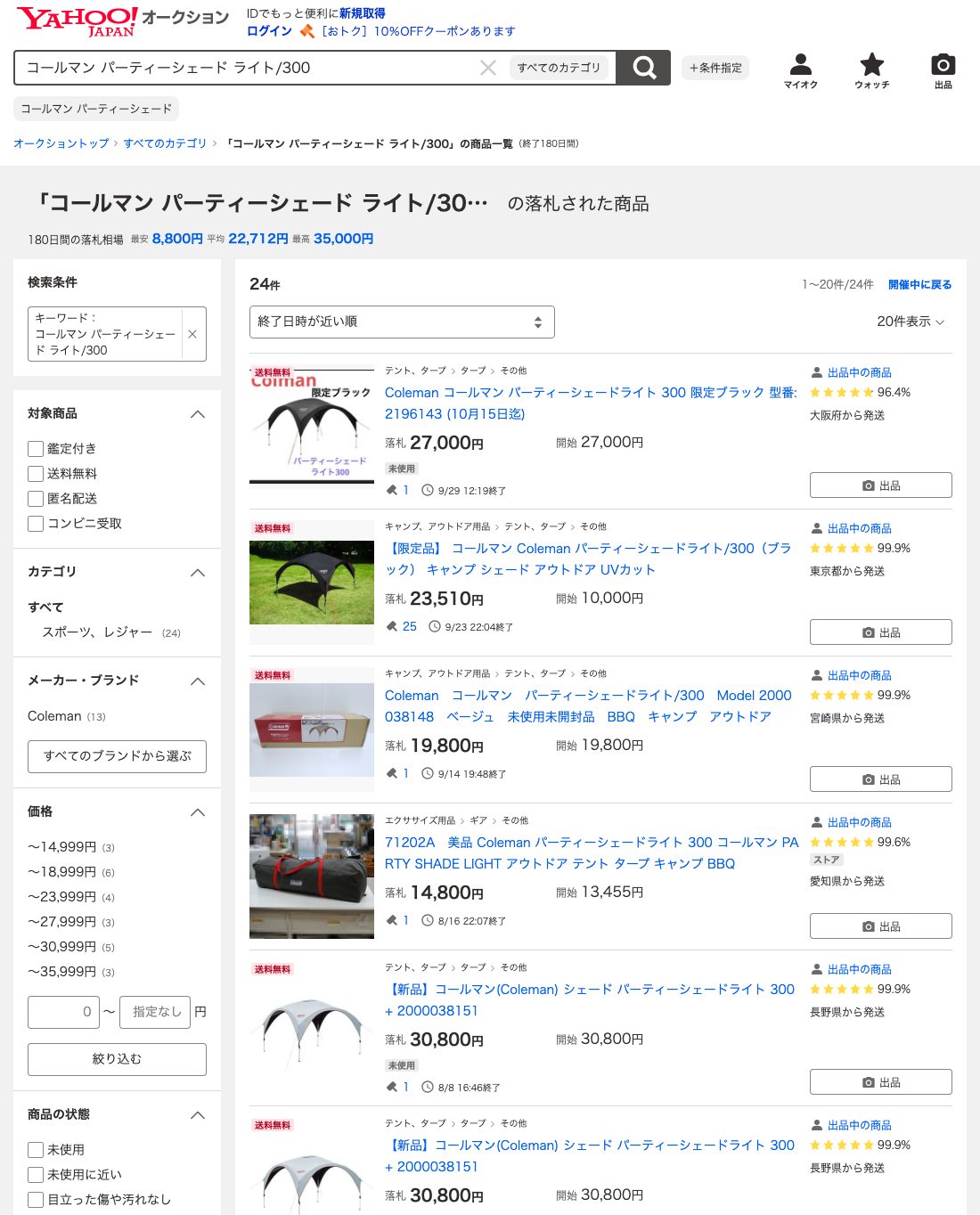Click clock icon beside 9/29 12:19 end time
Image resolution: width=980 pixels, height=1215 pixels.
tap(428, 490)
